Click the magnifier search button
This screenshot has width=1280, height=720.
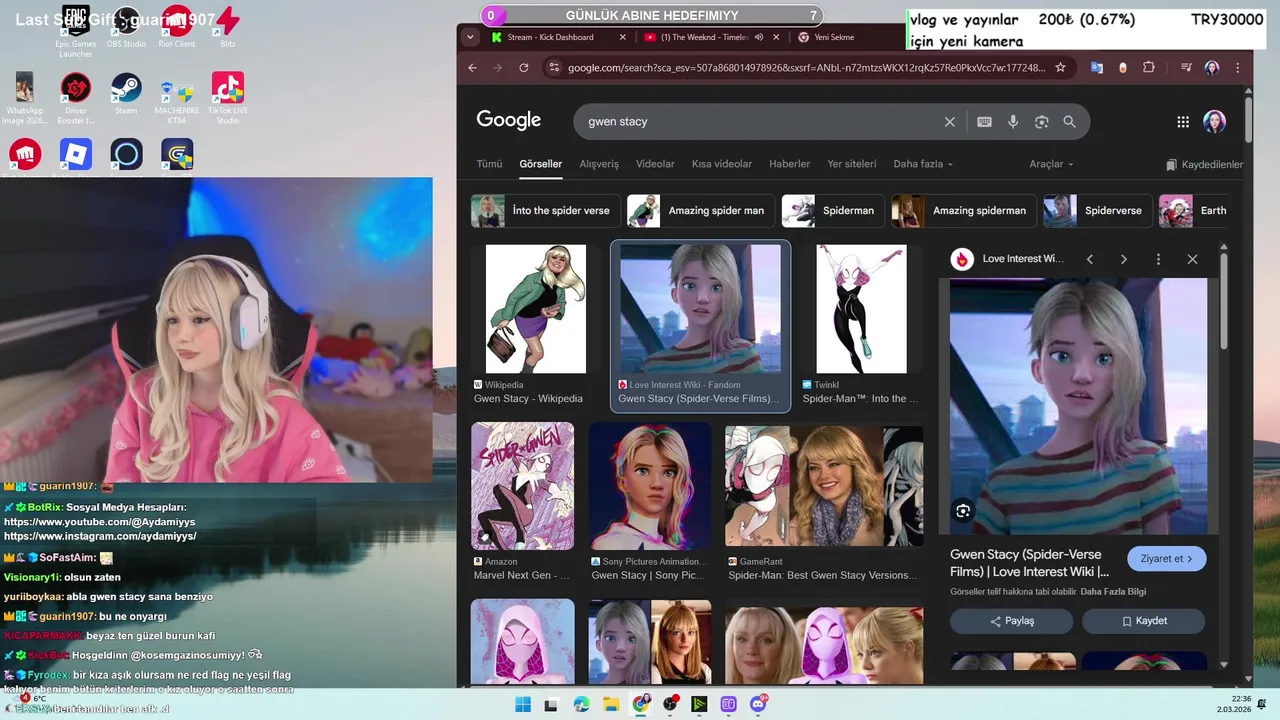(x=1069, y=122)
